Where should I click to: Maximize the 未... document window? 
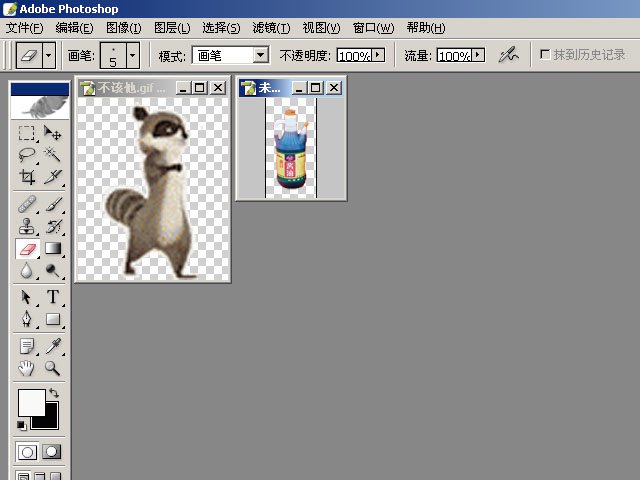[x=316, y=88]
